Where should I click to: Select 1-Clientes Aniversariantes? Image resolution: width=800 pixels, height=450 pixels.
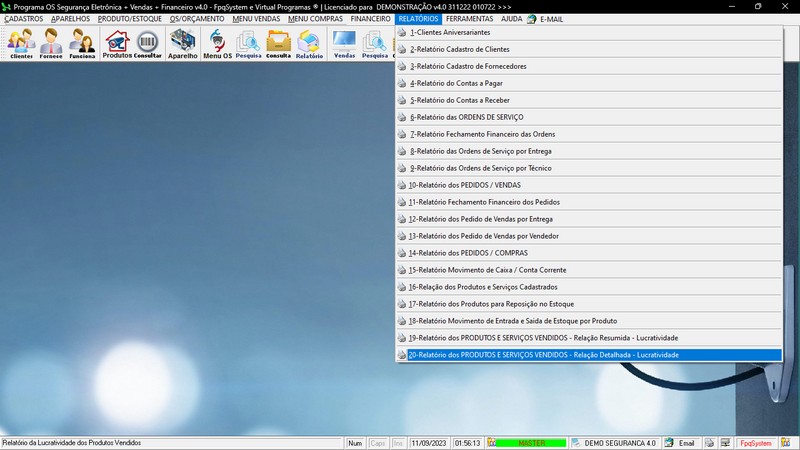pos(589,32)
